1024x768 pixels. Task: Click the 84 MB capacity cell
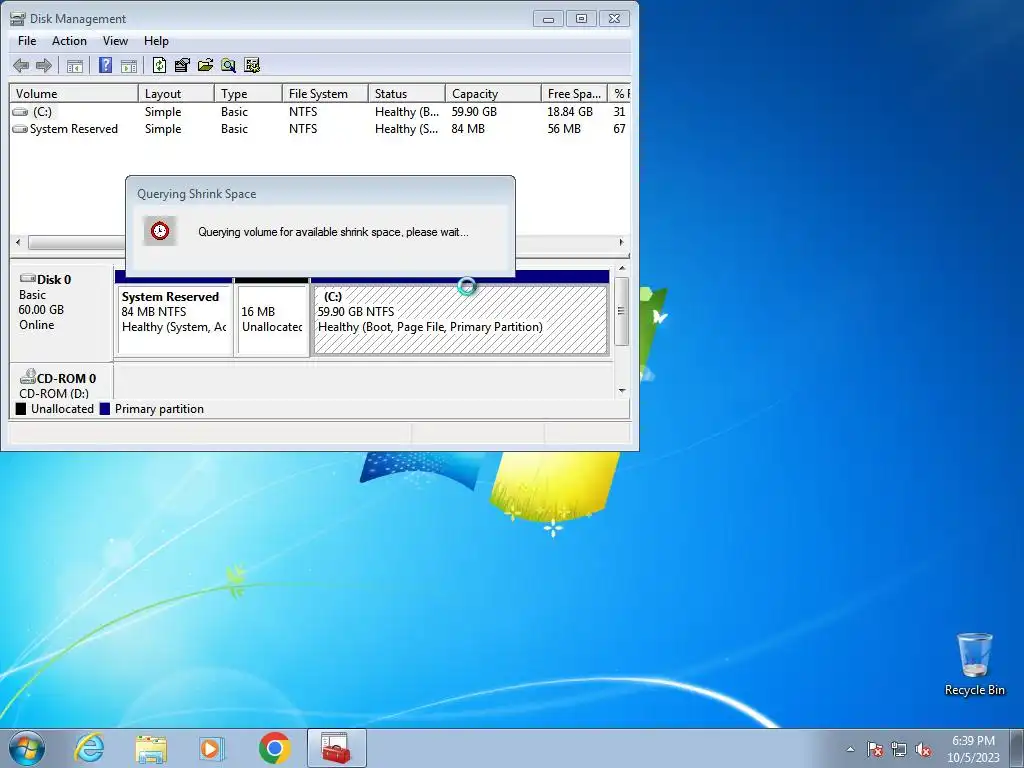[x=468, y=129]
